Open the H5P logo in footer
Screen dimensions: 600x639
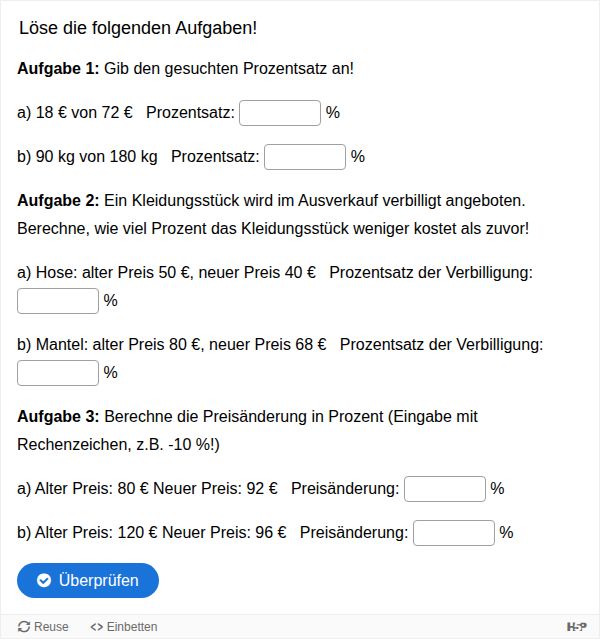click(576, 626)
